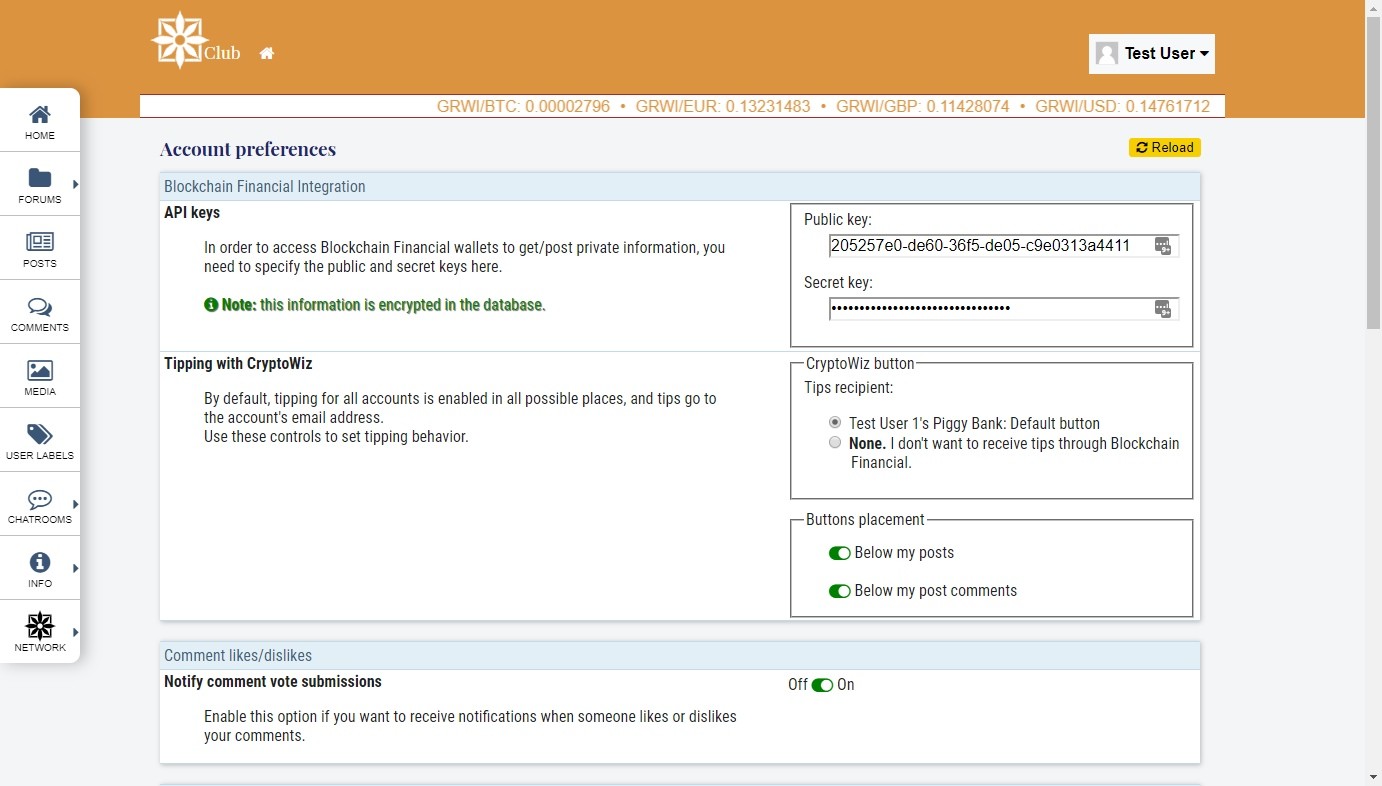The image size is (1382, 786).
Task: Open the Comments section icon
Action: 40,313
